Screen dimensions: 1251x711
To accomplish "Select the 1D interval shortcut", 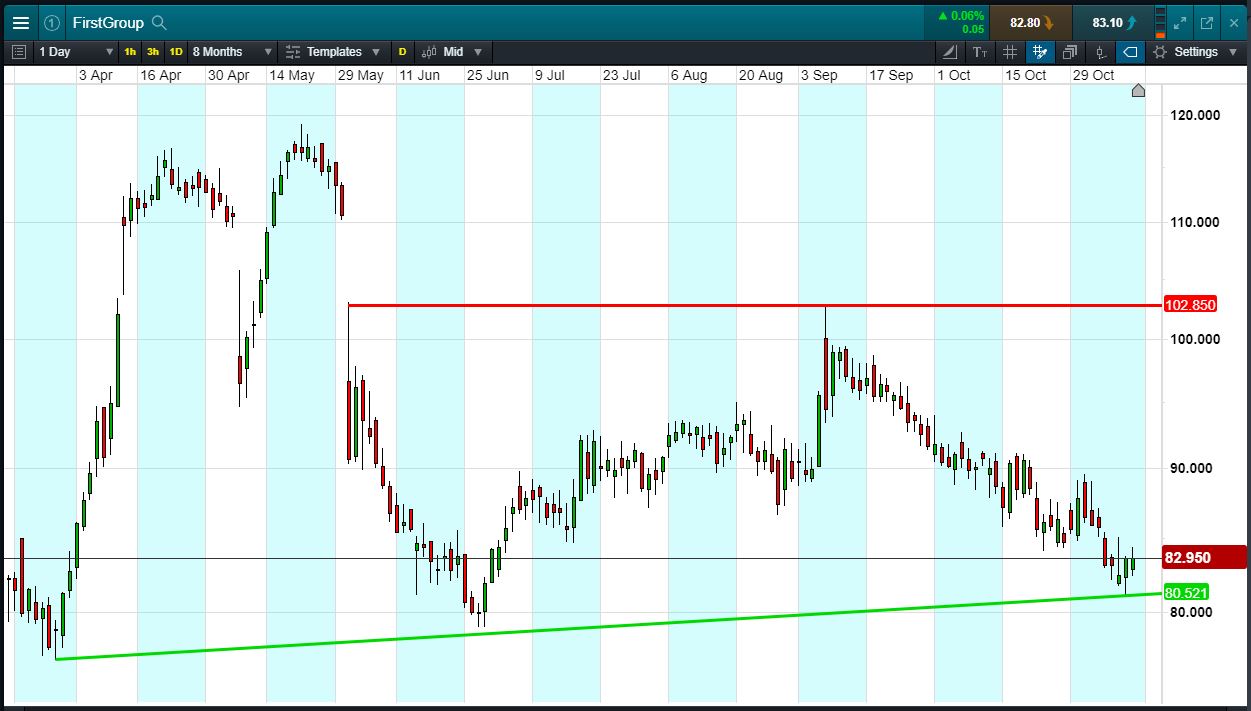I will click(x=176, y=52).
